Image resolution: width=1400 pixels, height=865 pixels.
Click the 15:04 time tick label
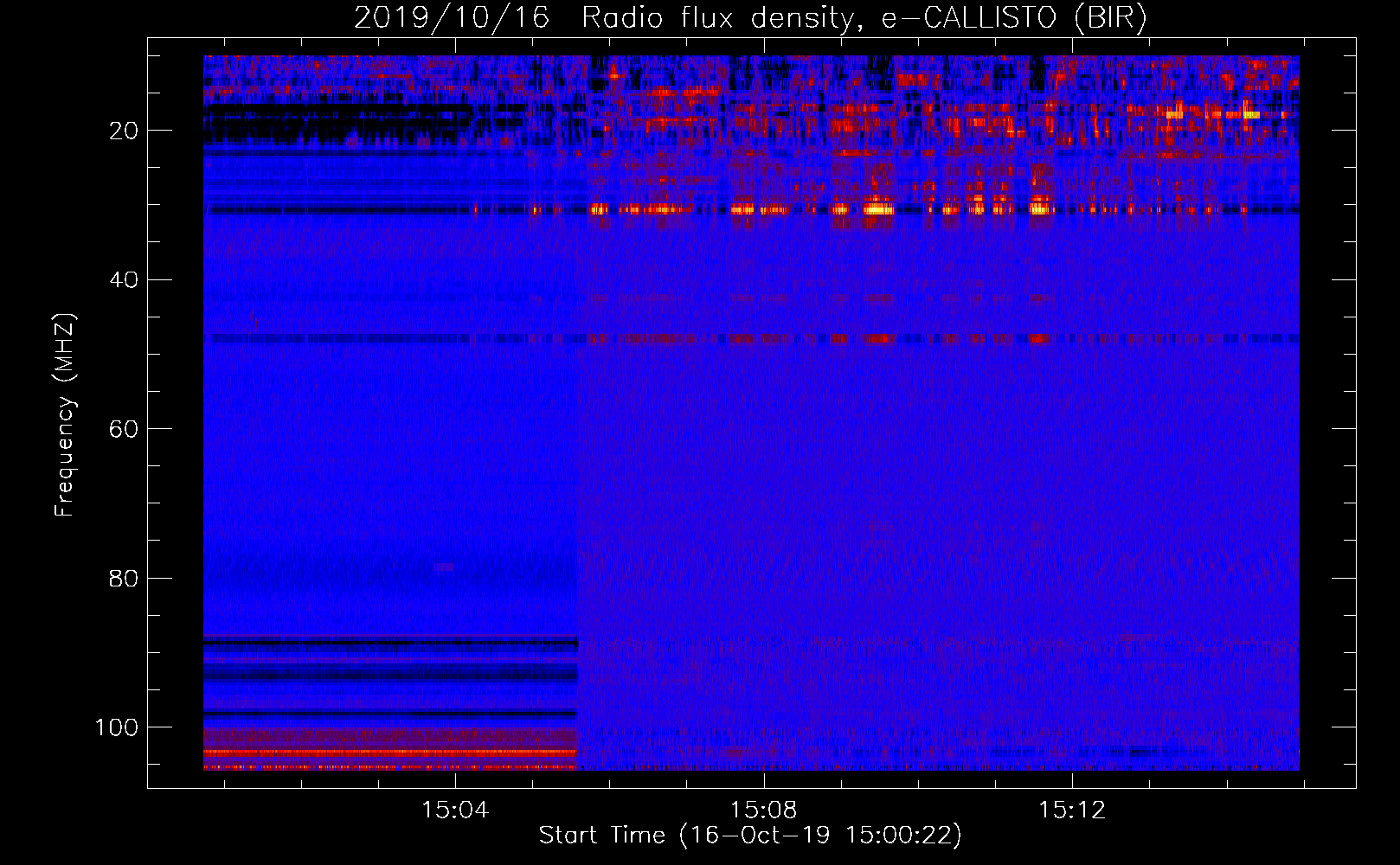[455, 811]
